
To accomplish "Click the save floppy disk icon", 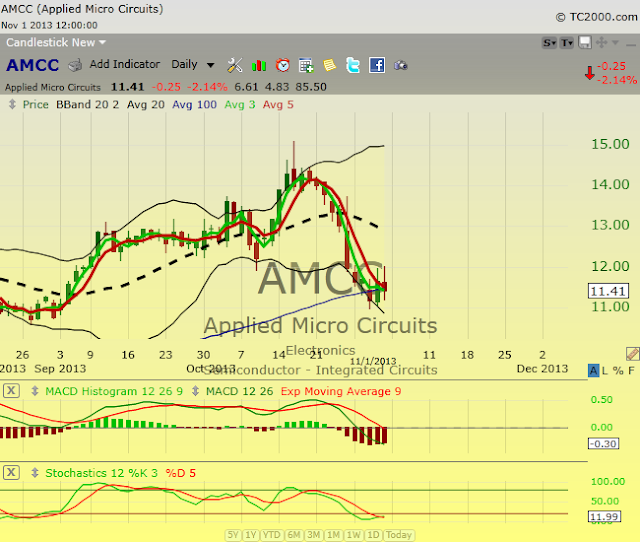I will 585,42.
